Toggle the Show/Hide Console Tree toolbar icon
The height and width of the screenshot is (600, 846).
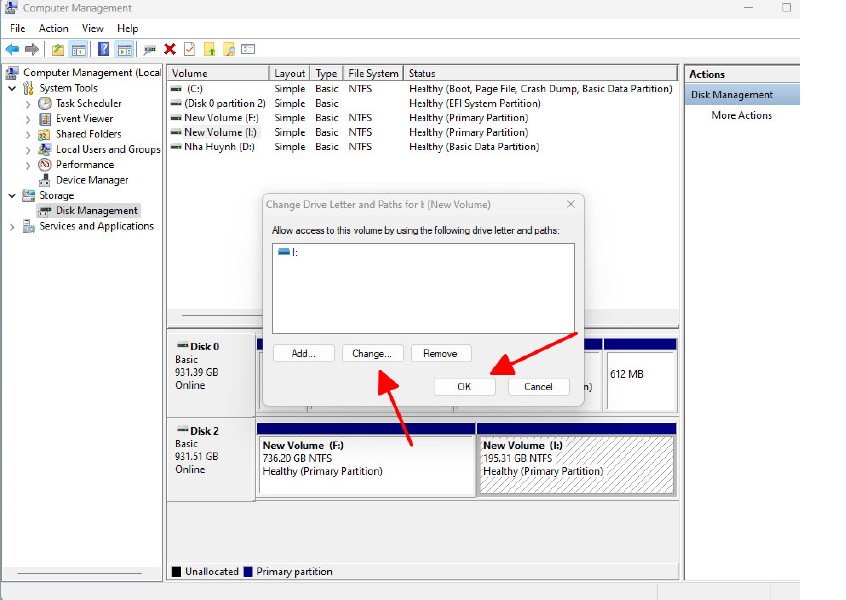(79, 50)
